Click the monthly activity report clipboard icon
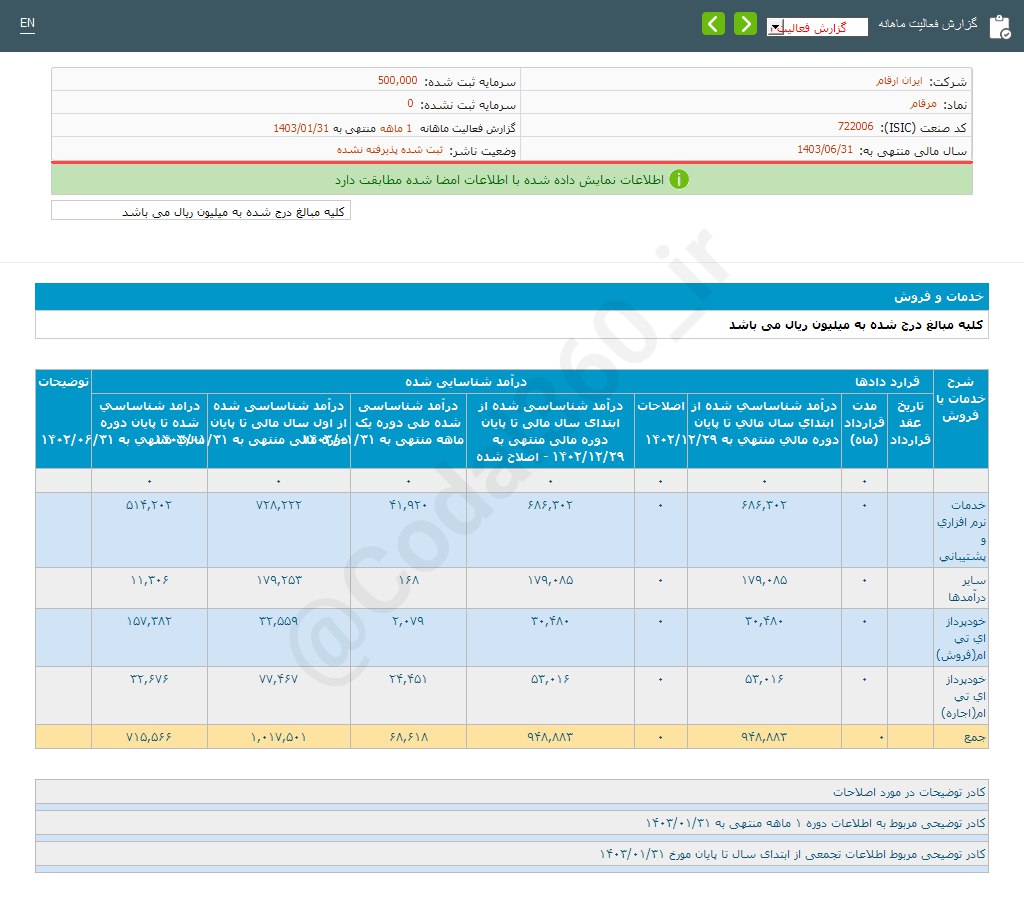The width and height of the screenshot is (1024, 913). (999, 26)
